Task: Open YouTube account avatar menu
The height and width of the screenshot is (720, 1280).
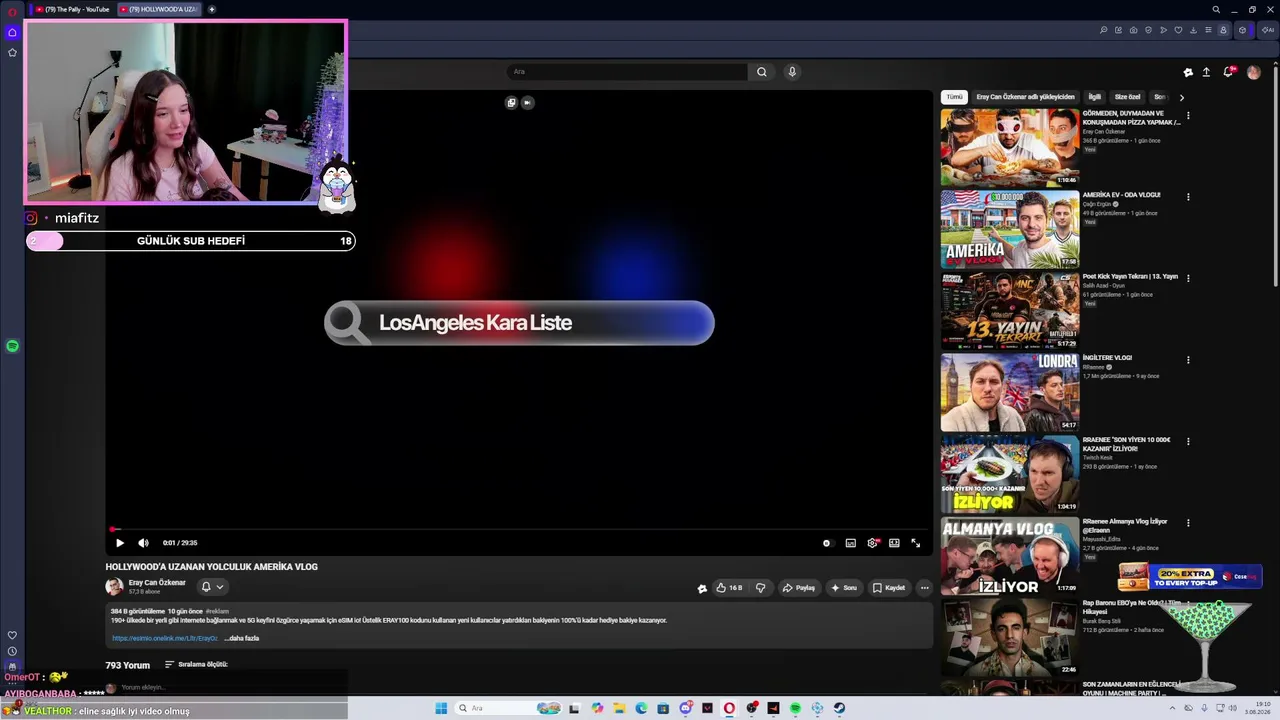Action: tap(1254, 72)
